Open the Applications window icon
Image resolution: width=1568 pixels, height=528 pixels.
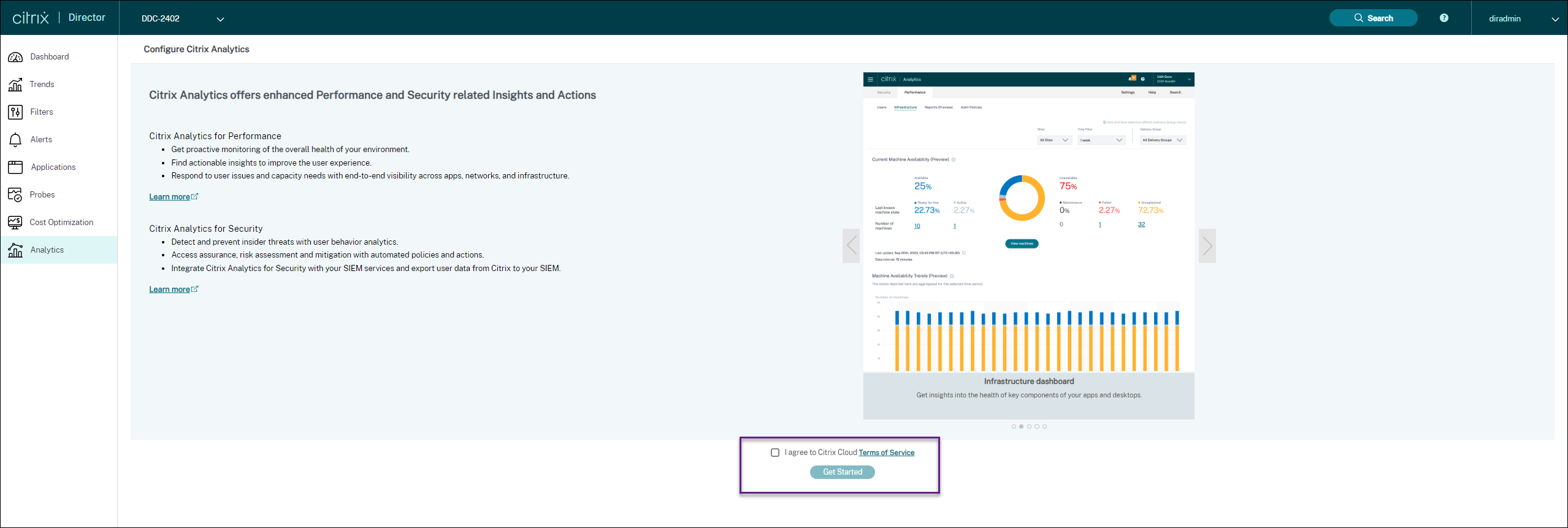tap(15, 167)
